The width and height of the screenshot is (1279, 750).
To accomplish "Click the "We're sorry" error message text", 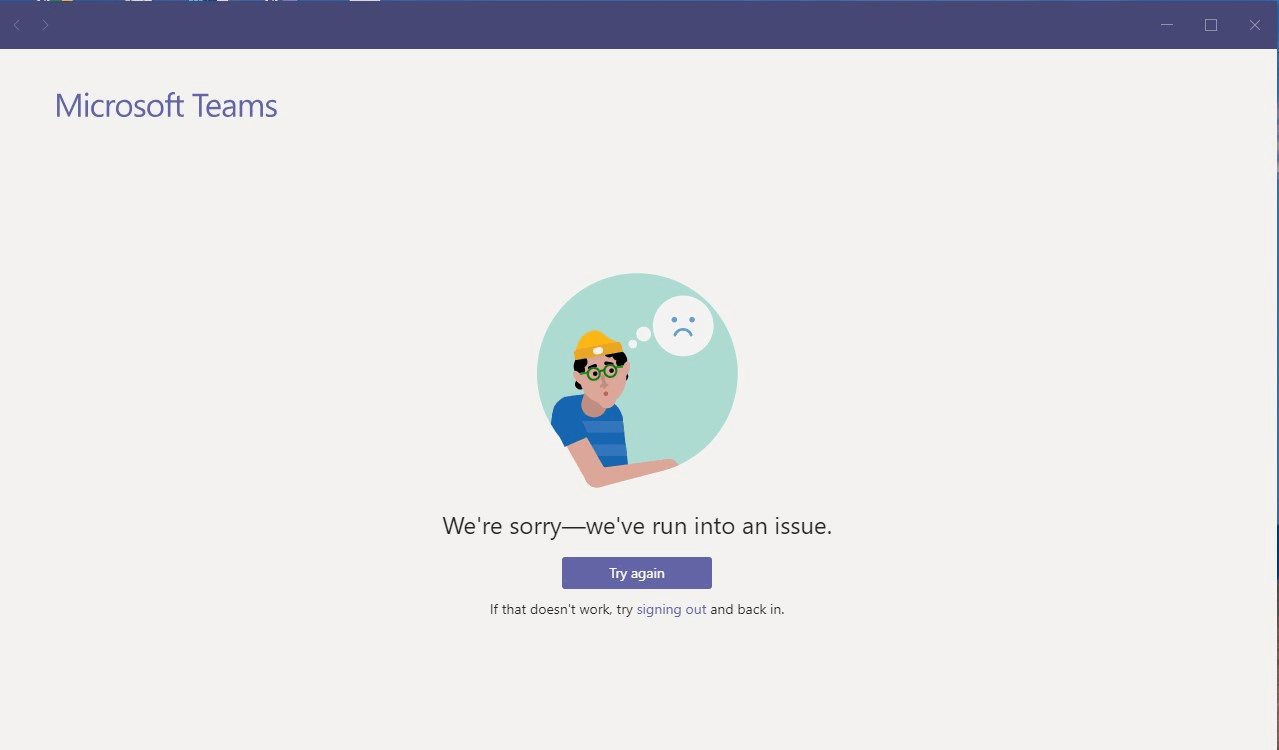I will [x=637, y=526].
